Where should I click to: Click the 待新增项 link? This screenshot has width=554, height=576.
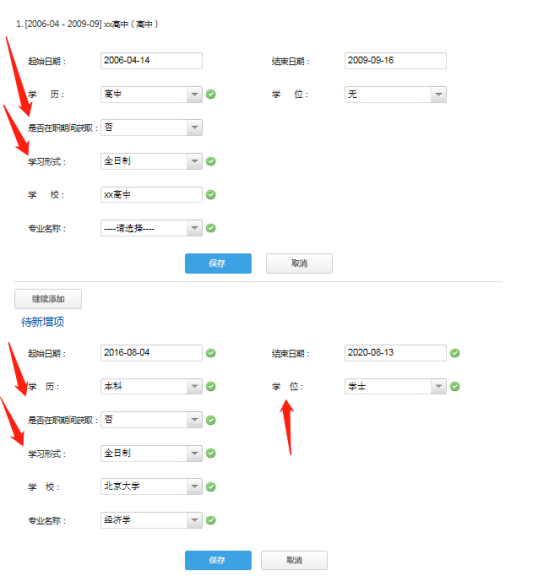click(x=43, y=322)
